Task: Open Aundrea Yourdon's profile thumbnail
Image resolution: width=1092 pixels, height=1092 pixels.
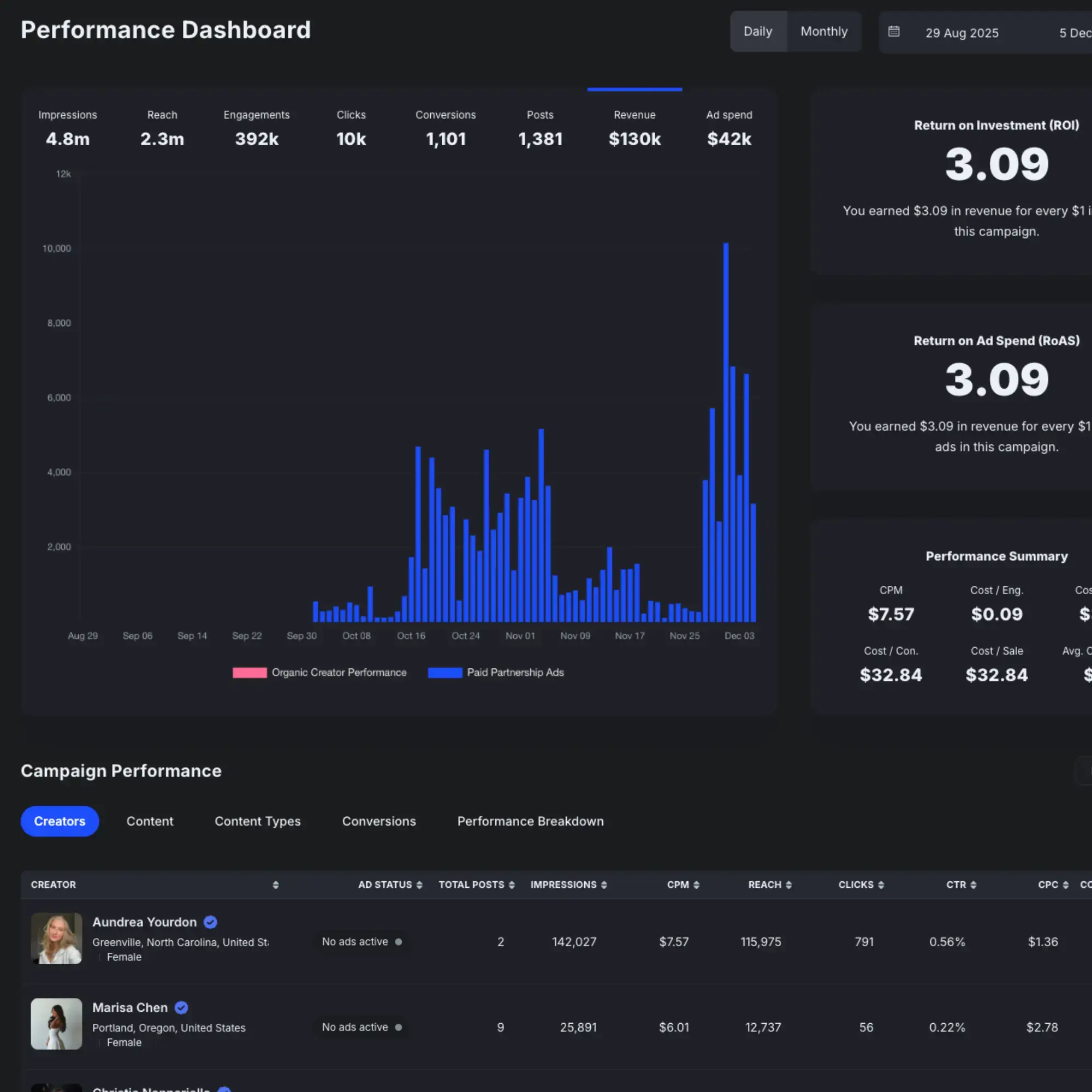Action: [57, 938]
